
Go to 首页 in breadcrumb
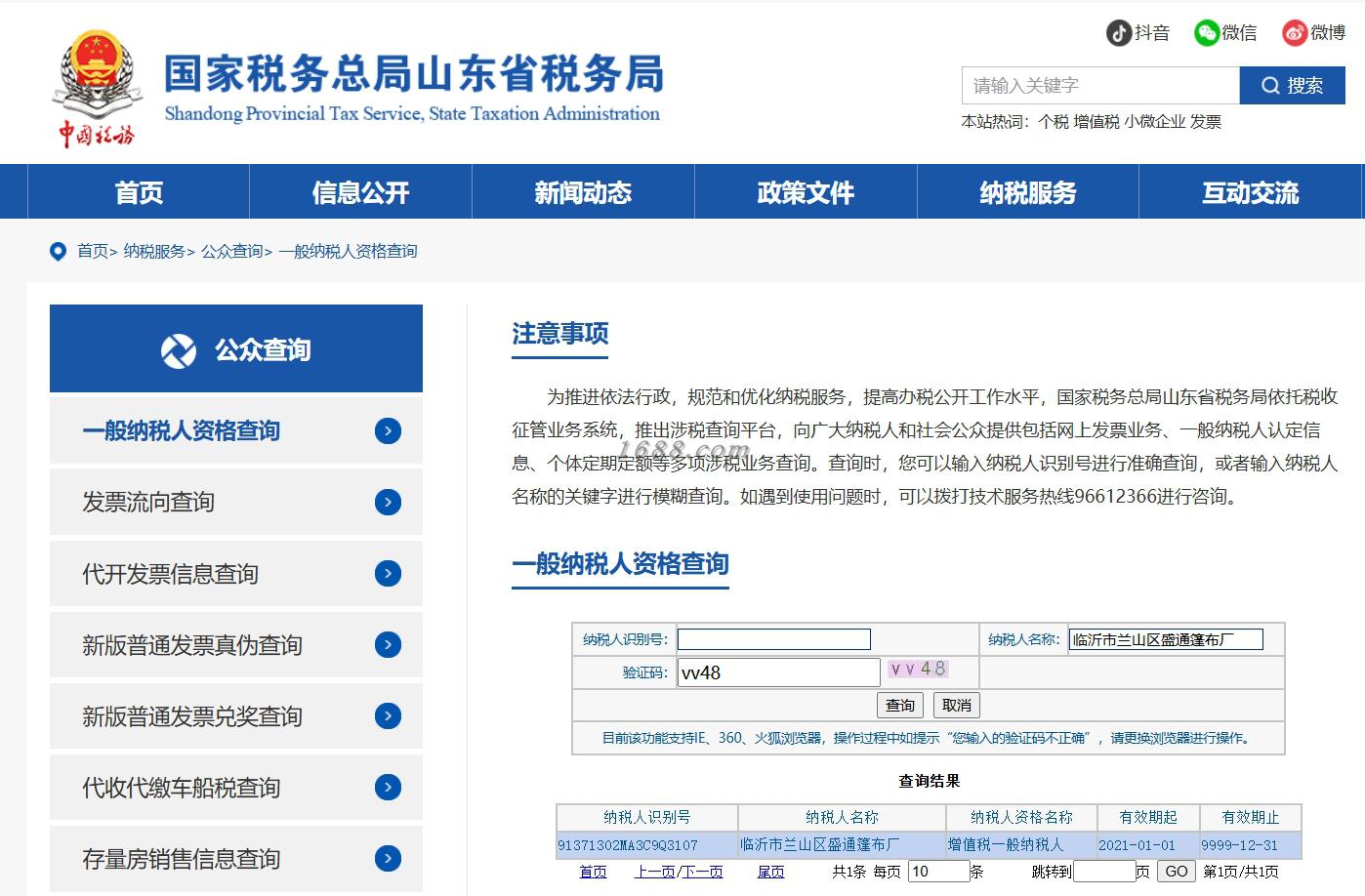point(93,252)
